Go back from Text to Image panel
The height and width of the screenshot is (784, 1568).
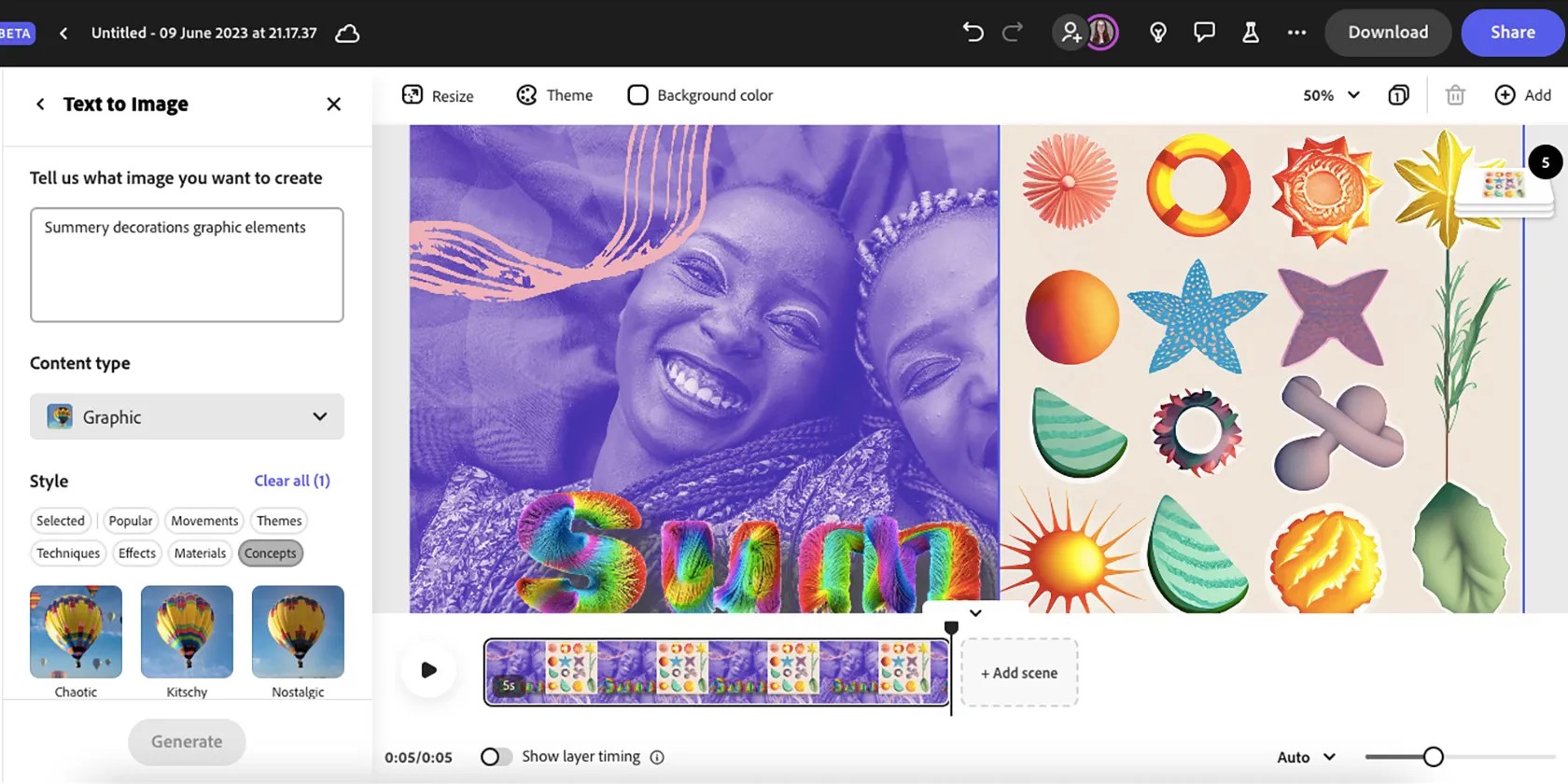tap(40, 105)
